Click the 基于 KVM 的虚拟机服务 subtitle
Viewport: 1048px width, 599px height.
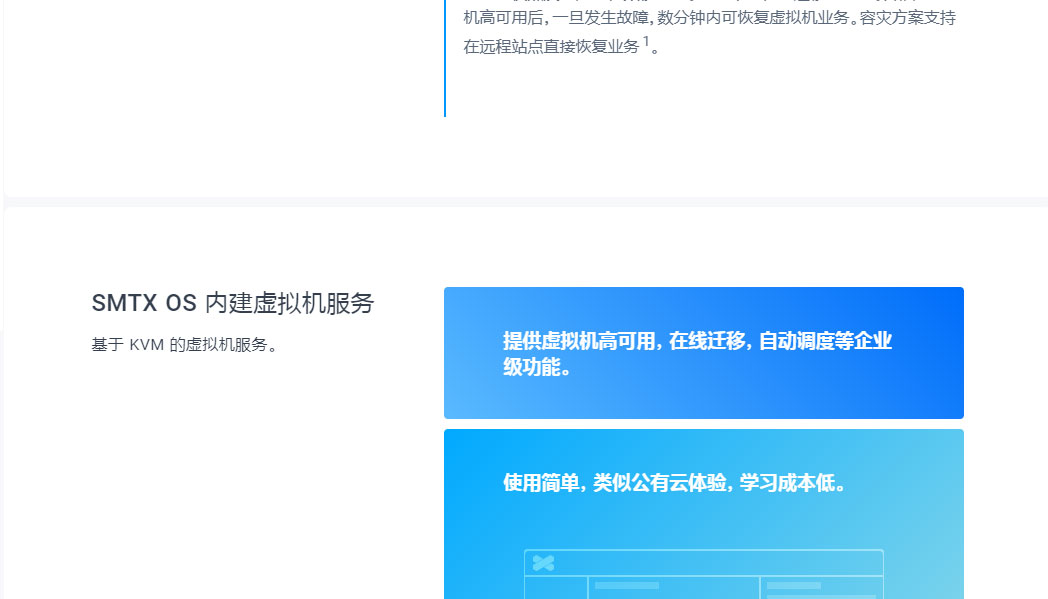pos(184,344)
